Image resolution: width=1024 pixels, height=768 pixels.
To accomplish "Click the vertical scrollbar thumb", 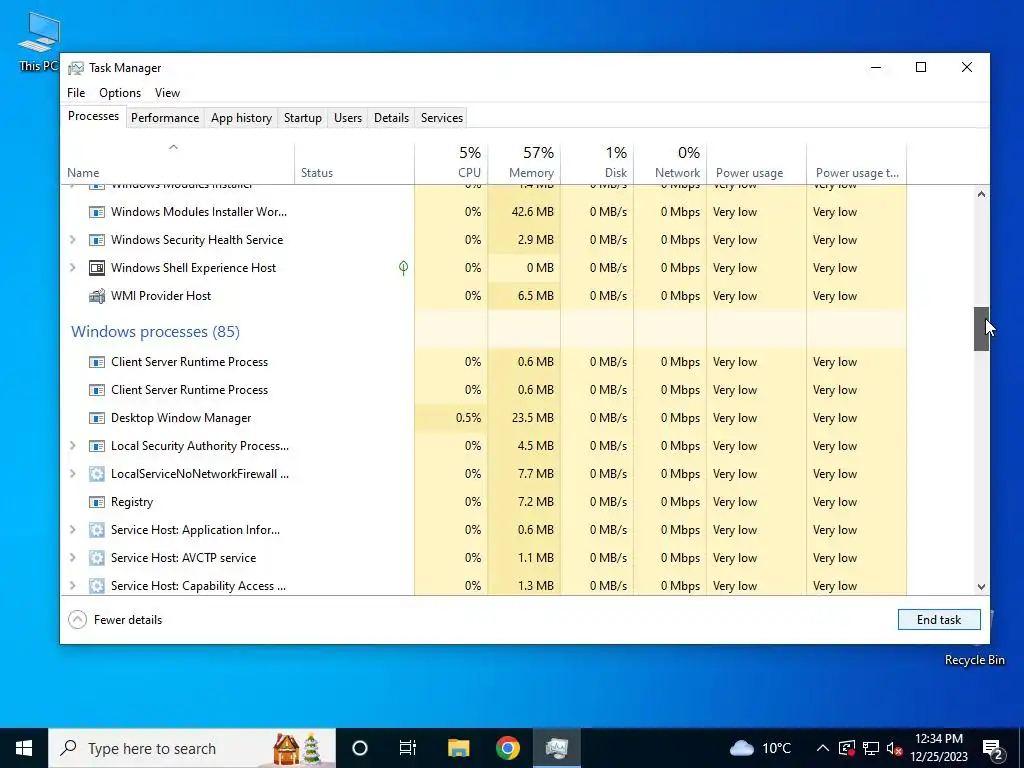I will [x=981, y=329].
